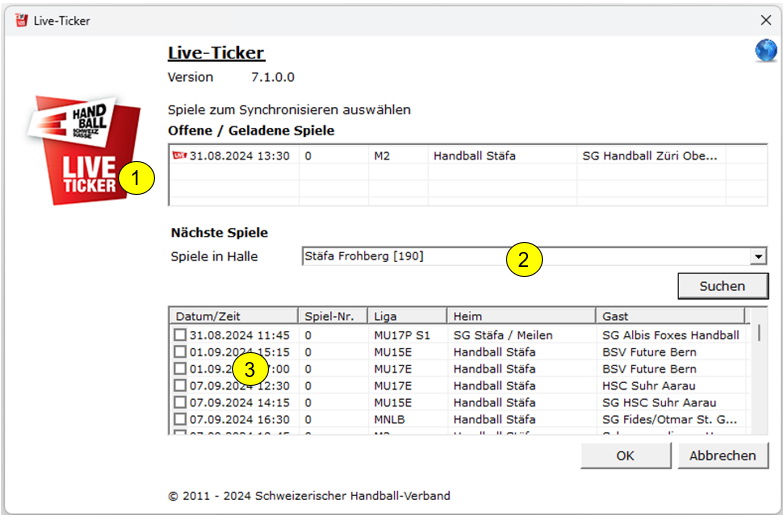Click MU17P S1 league cell
Screen dimensions: 783x515
tap(402, 335)
